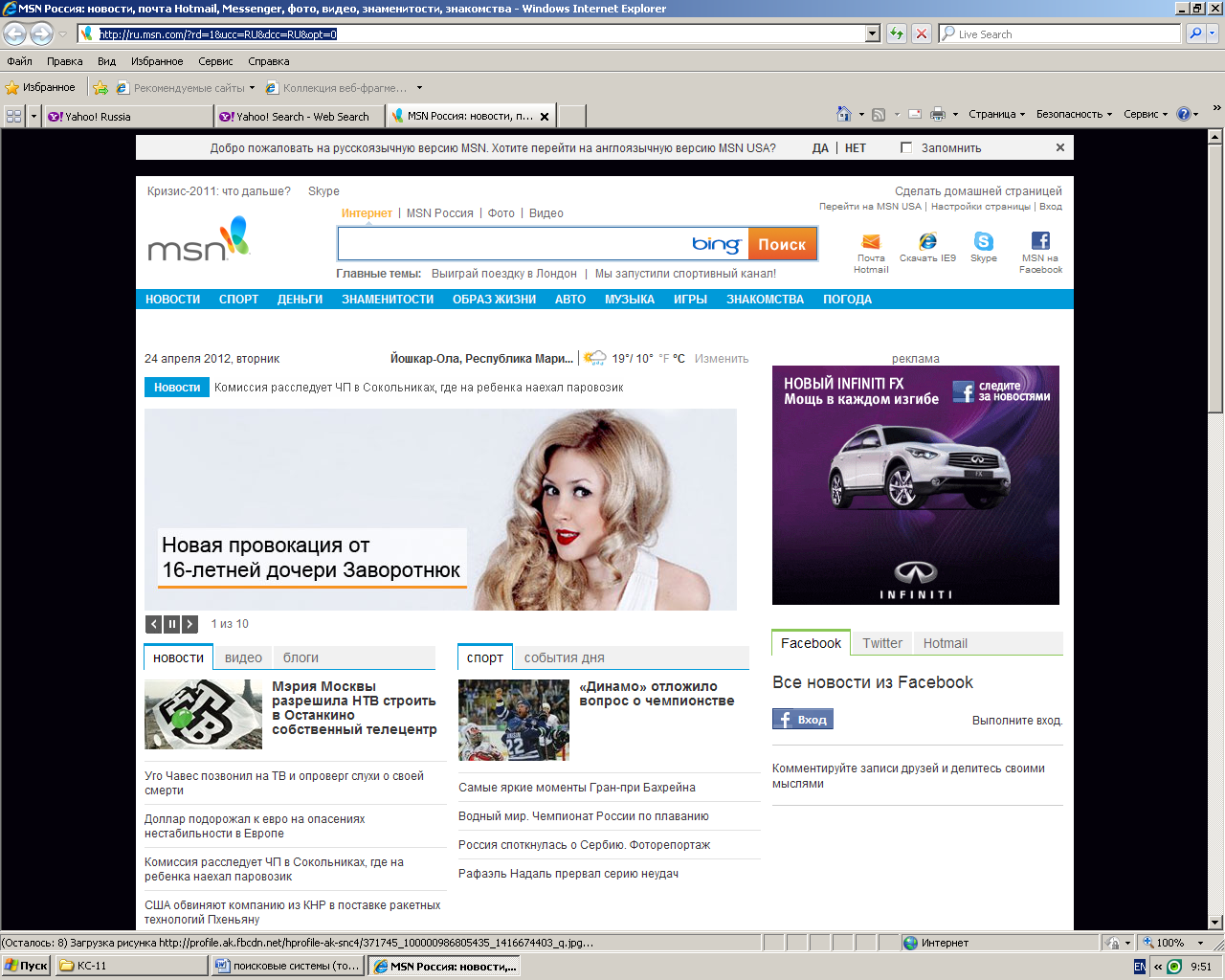This screenshot has width=1225, height=980.
Task: Click the Home toolbar icon
Action: pyautogui.click(x=843, y=114)
